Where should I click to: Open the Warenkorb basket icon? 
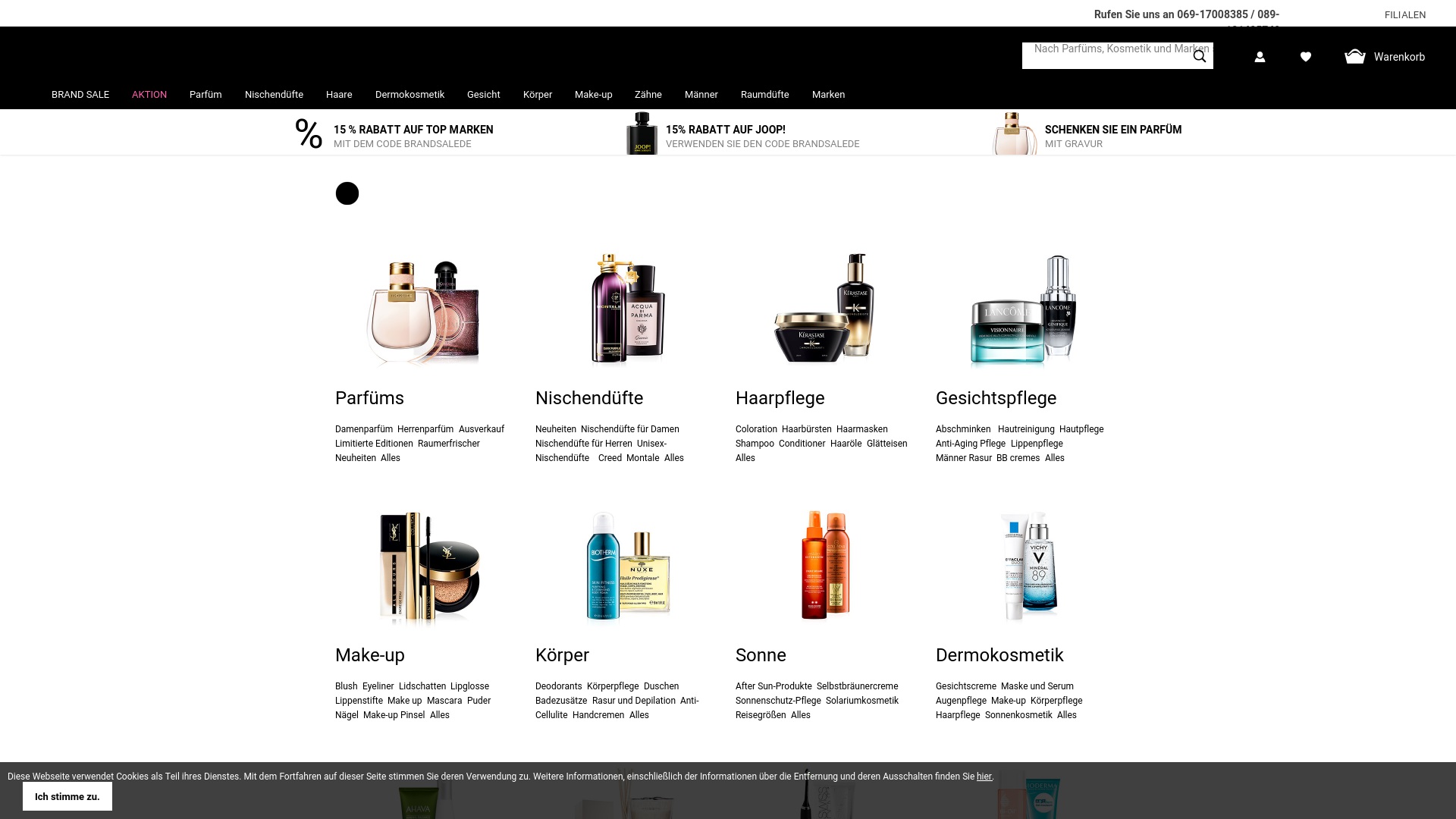tap(1355, 56)
